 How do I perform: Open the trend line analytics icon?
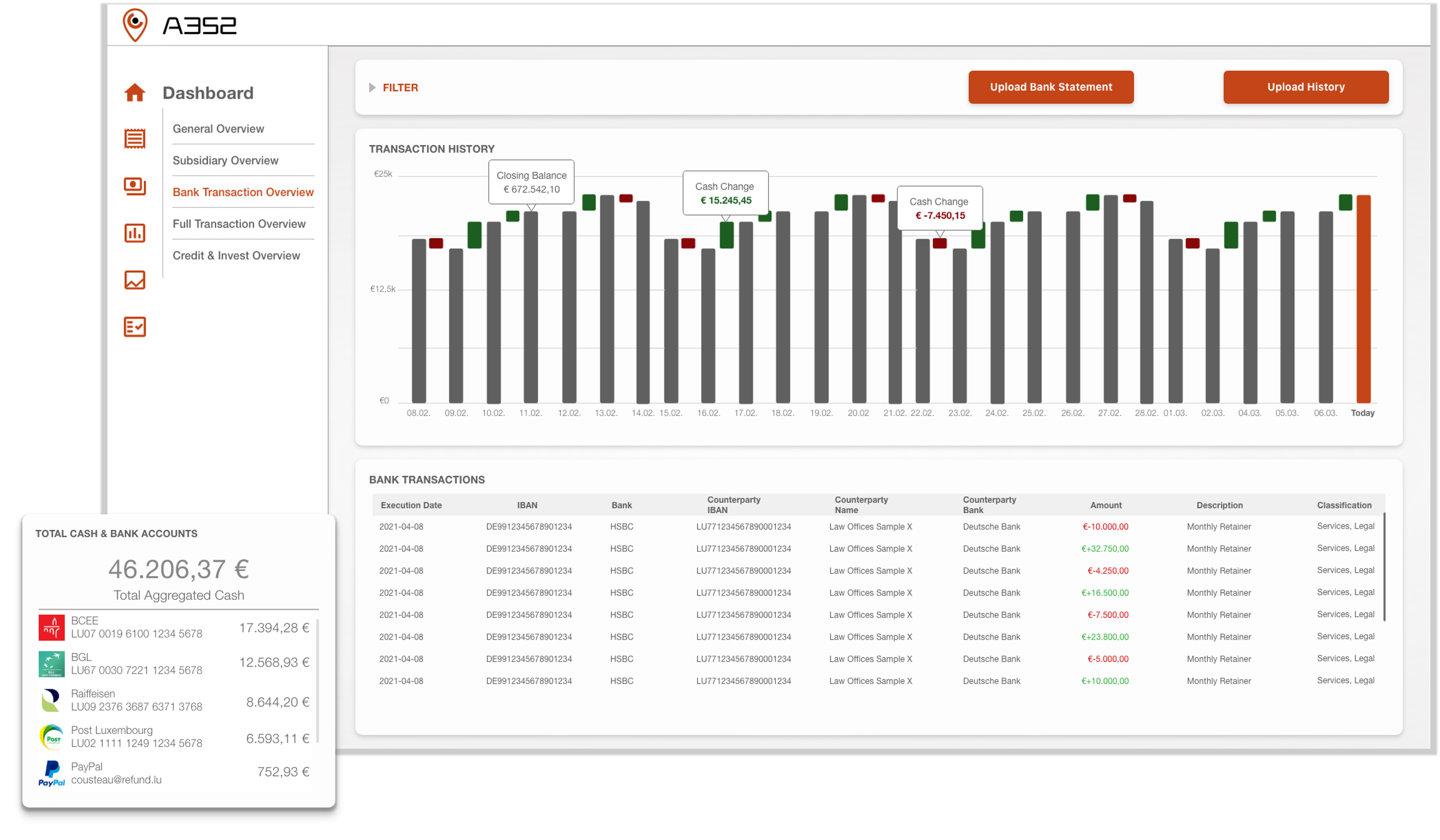pos(135,280)
